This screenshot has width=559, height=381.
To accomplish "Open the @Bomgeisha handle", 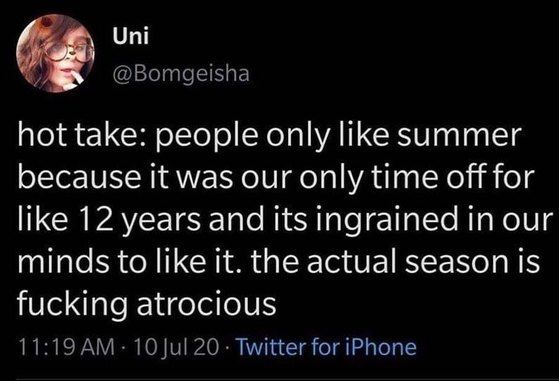I will [181, 75].
